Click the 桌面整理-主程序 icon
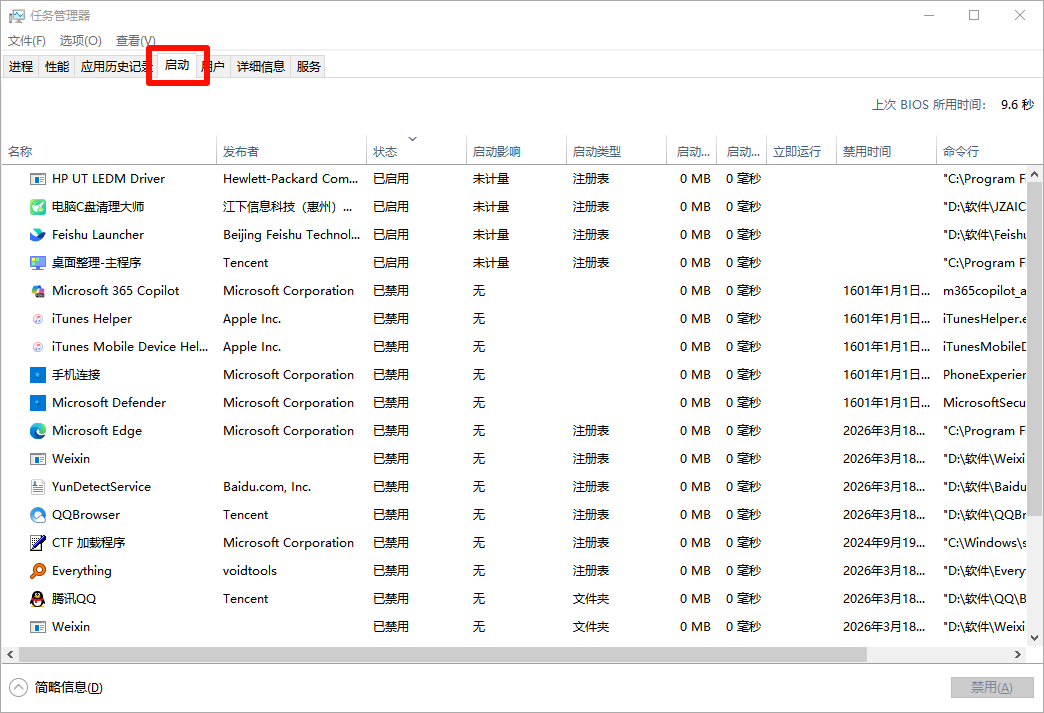Viewport: 1044px width, 713px height. tap(38, 263)
